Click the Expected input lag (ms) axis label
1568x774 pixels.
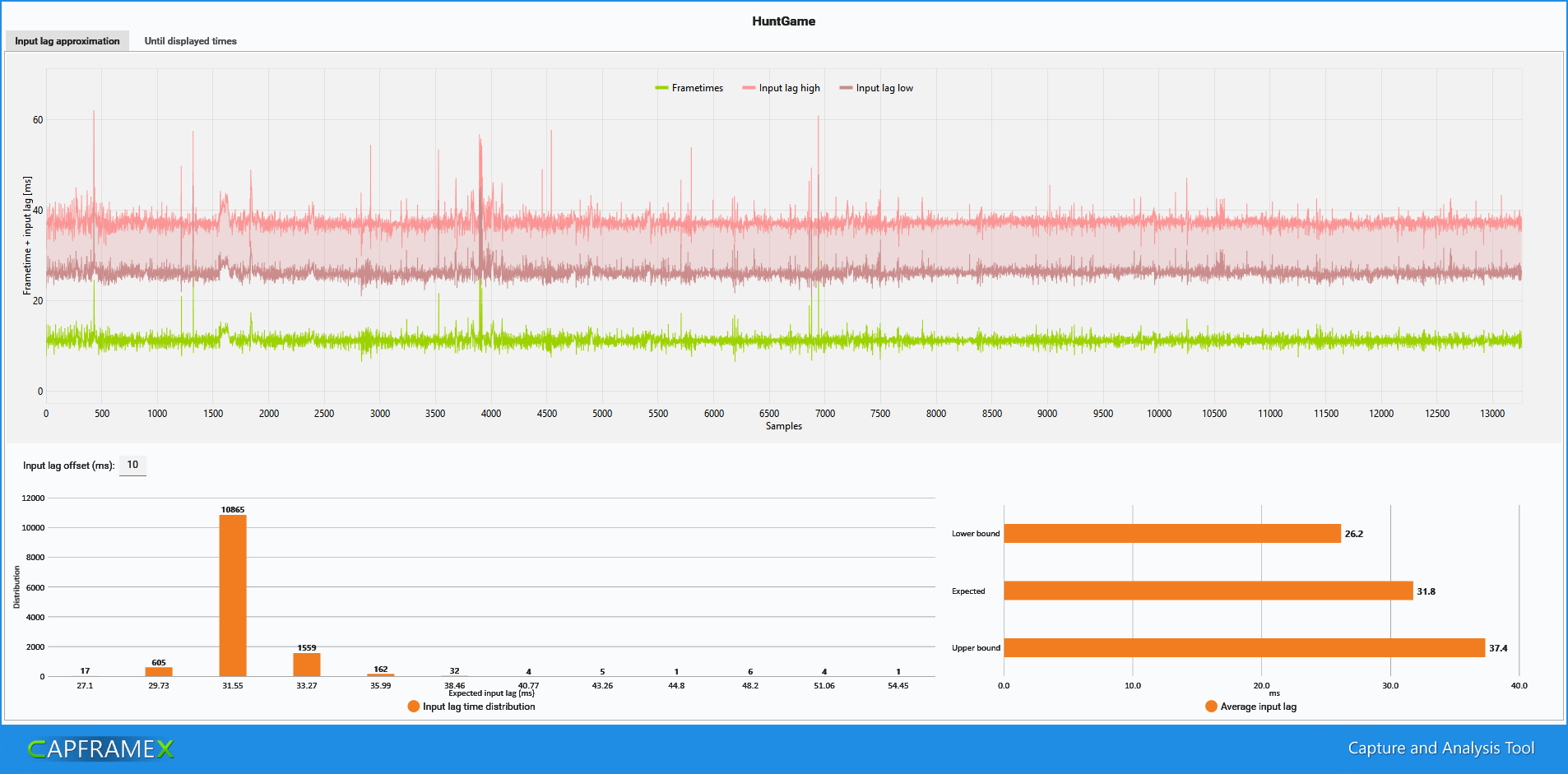click(x=491, y=693)
